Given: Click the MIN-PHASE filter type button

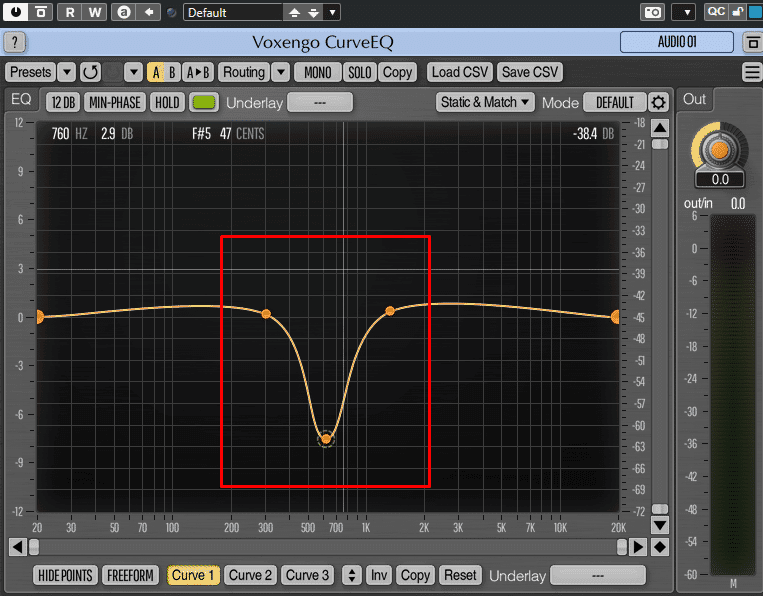Looking at the screenshot, I should 115,102.
